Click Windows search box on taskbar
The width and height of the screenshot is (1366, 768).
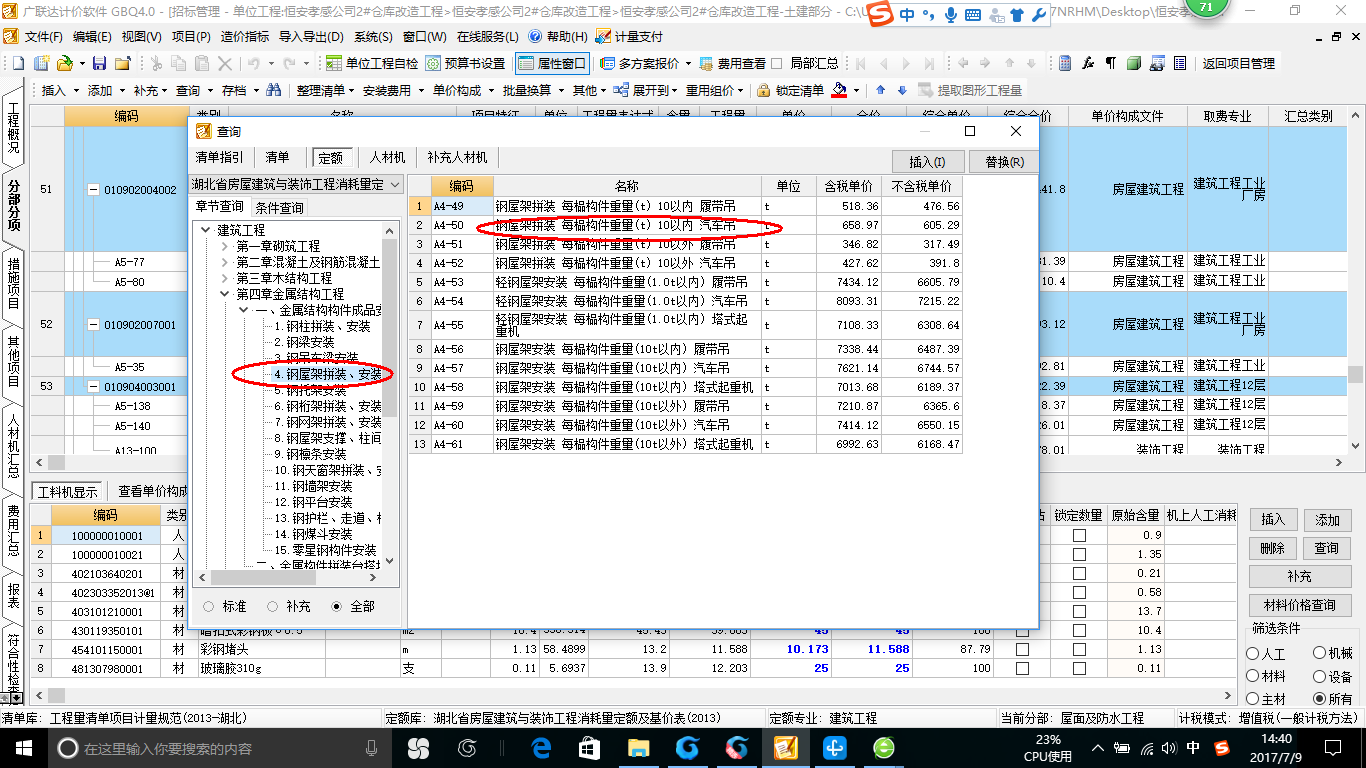tap(221, 747)
